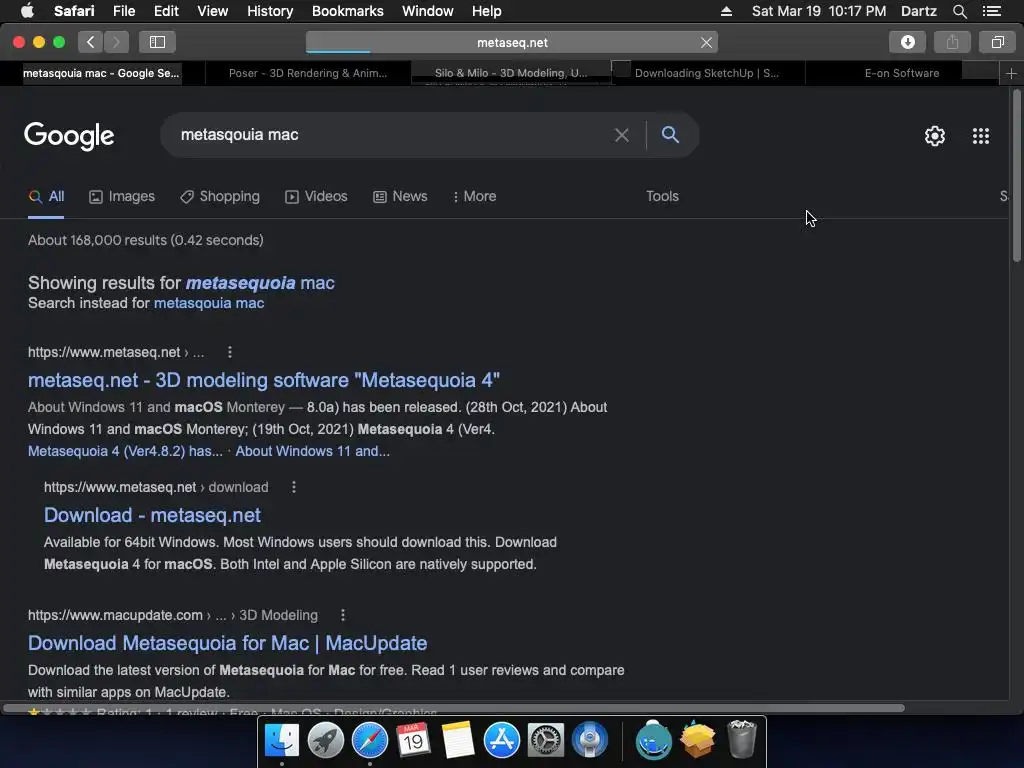Go back with Safari back arrow
Image resolution: width=1024 pixels, height=768 pixels.
(91, 42)
